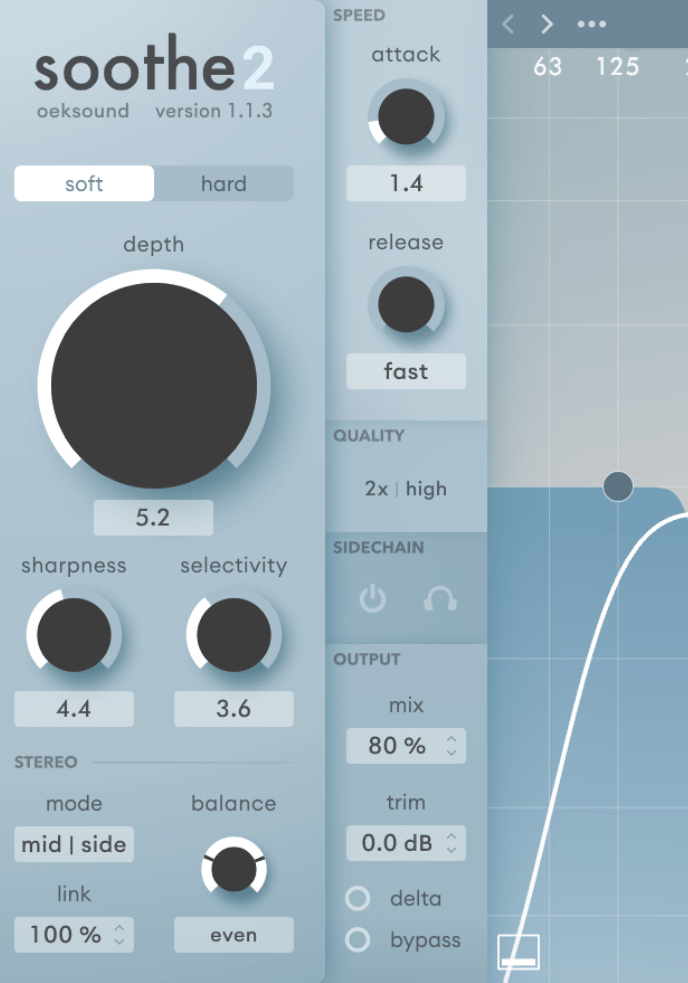Toggle the sidechain power icon
Screen dimensions: 688x983
click(372, 599)
